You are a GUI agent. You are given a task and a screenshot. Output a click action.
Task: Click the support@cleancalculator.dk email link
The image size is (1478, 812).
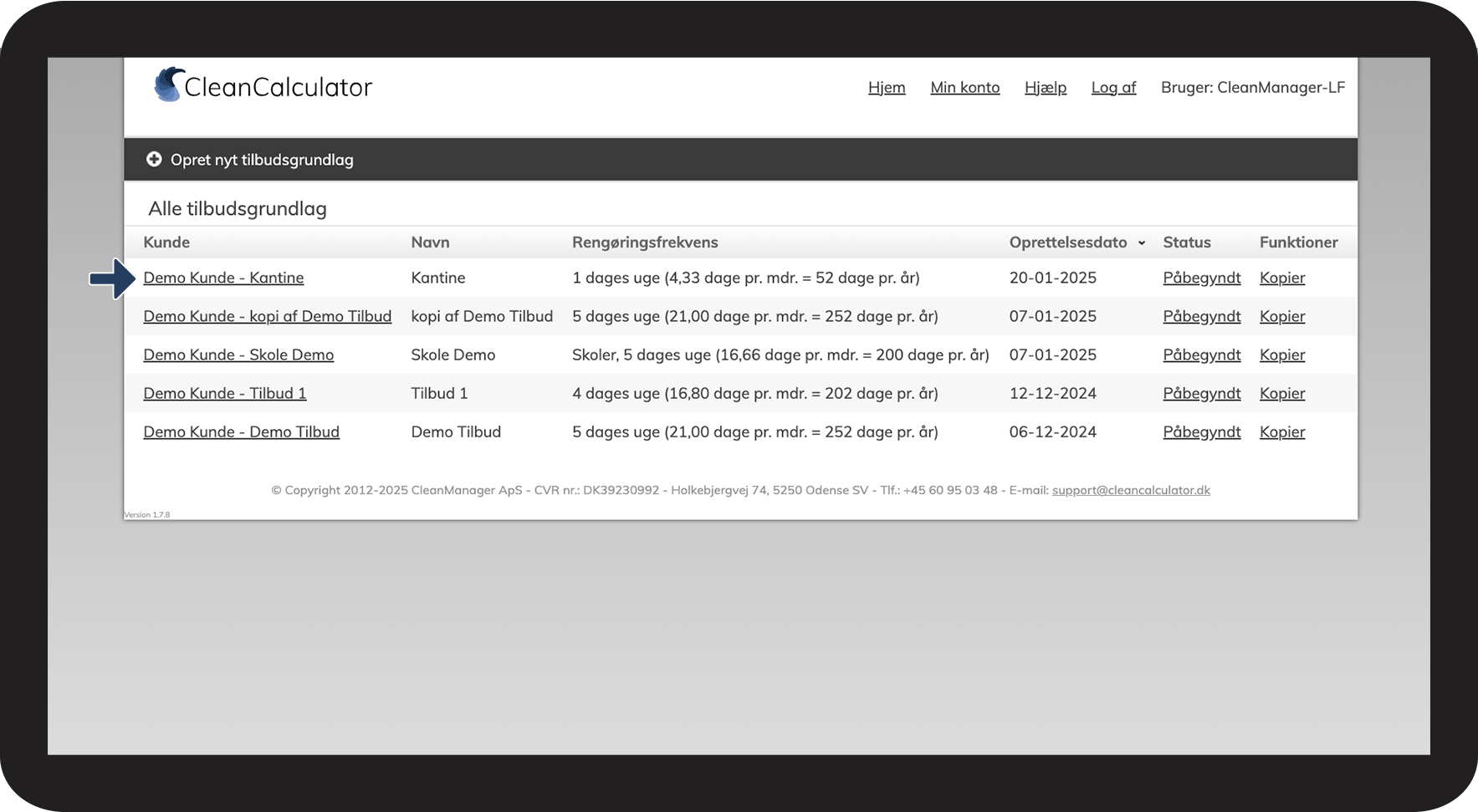point(1131,490)
